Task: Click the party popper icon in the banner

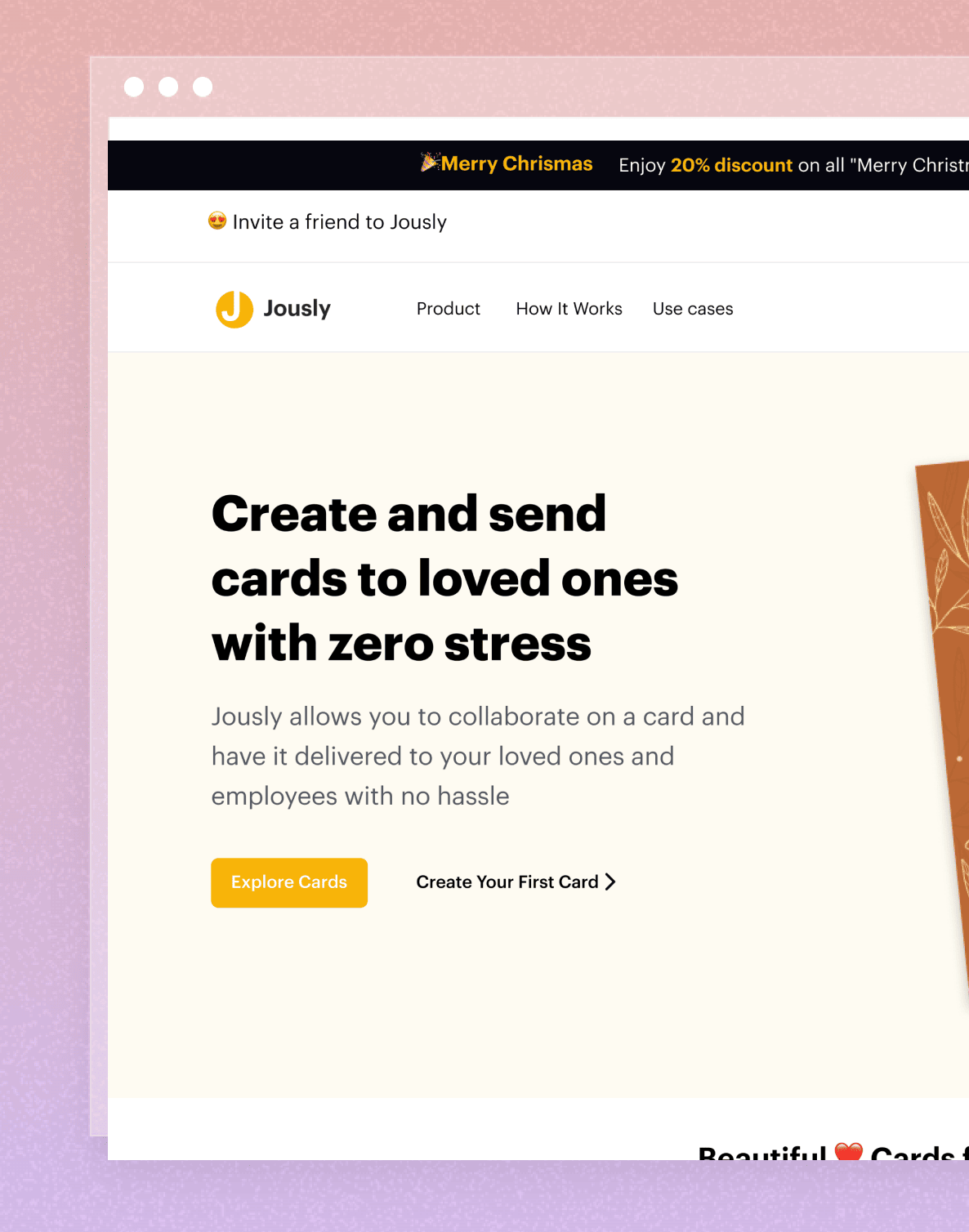Action: tap(431, 163)
